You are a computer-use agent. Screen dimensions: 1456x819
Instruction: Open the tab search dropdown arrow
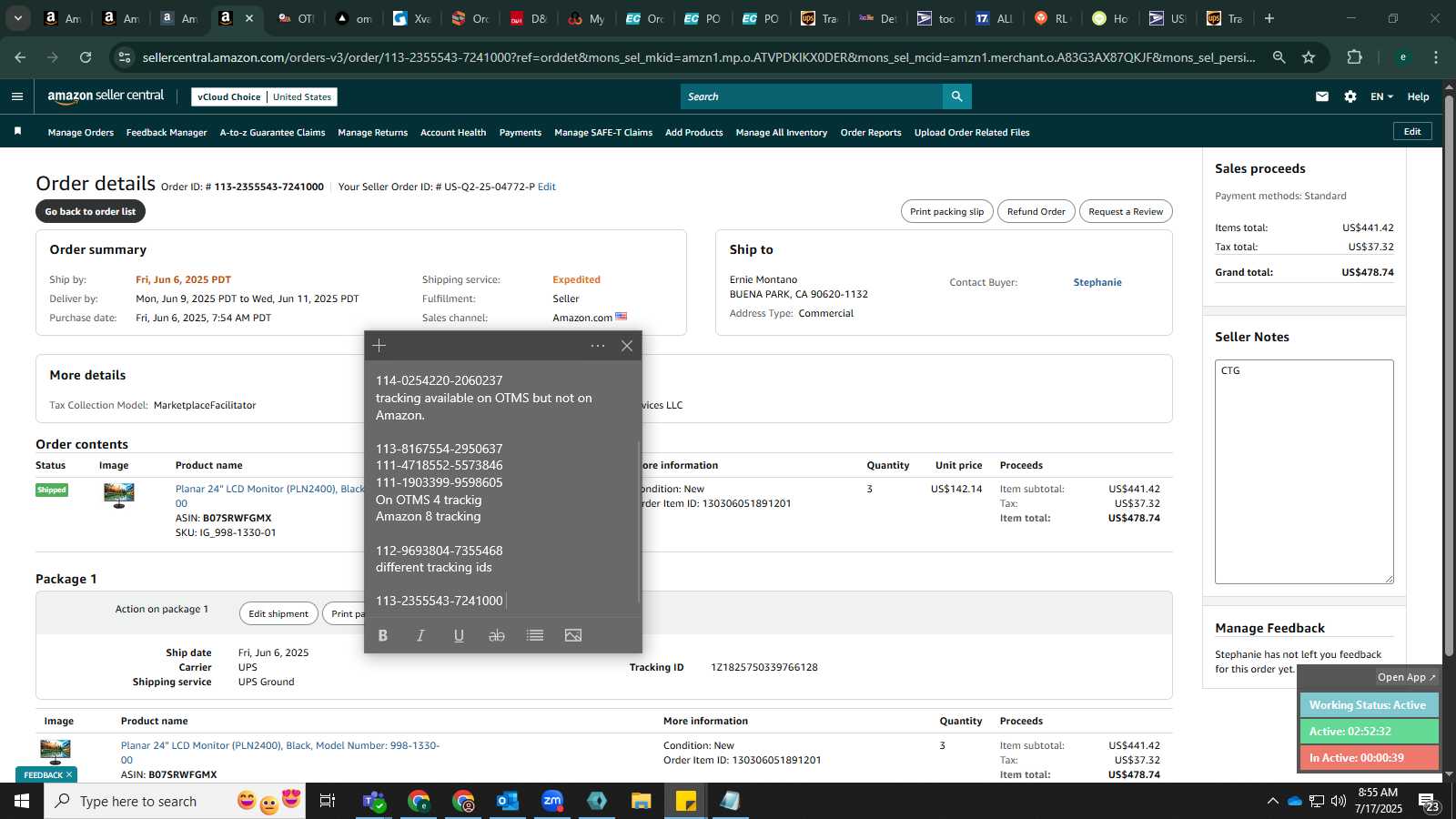17,18
